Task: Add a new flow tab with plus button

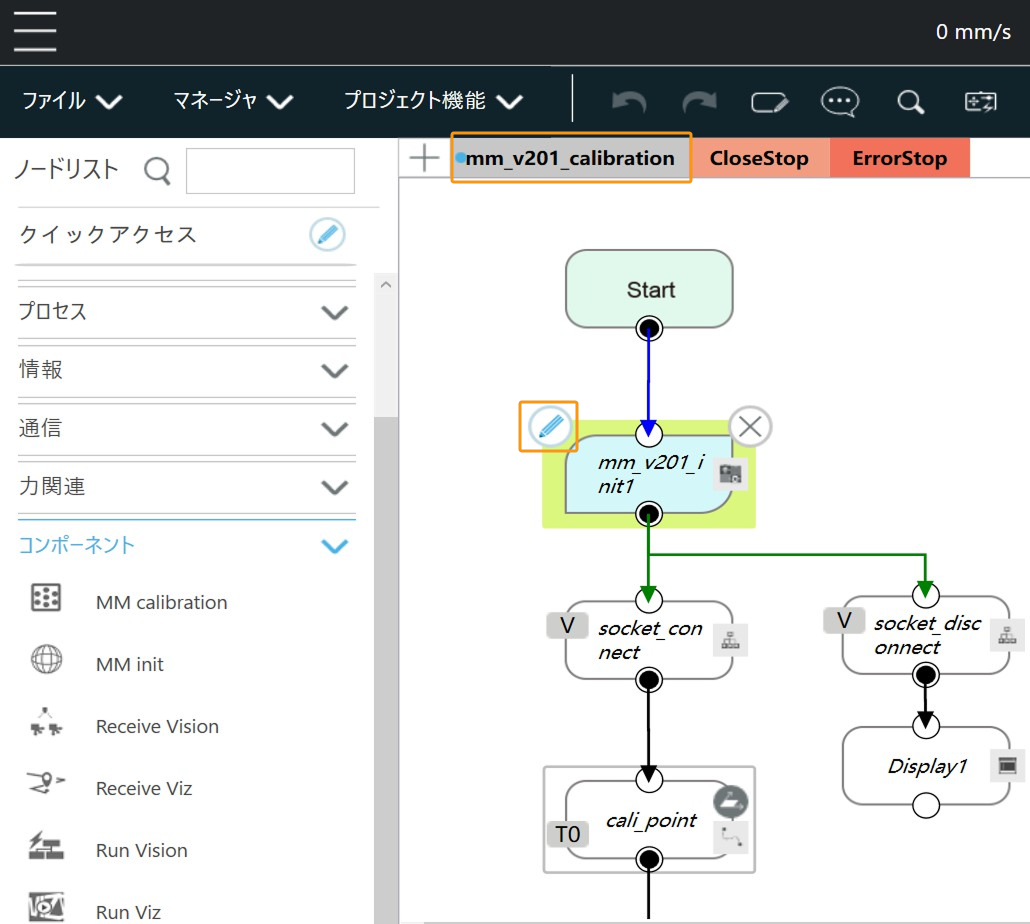Action: [425, 158]
